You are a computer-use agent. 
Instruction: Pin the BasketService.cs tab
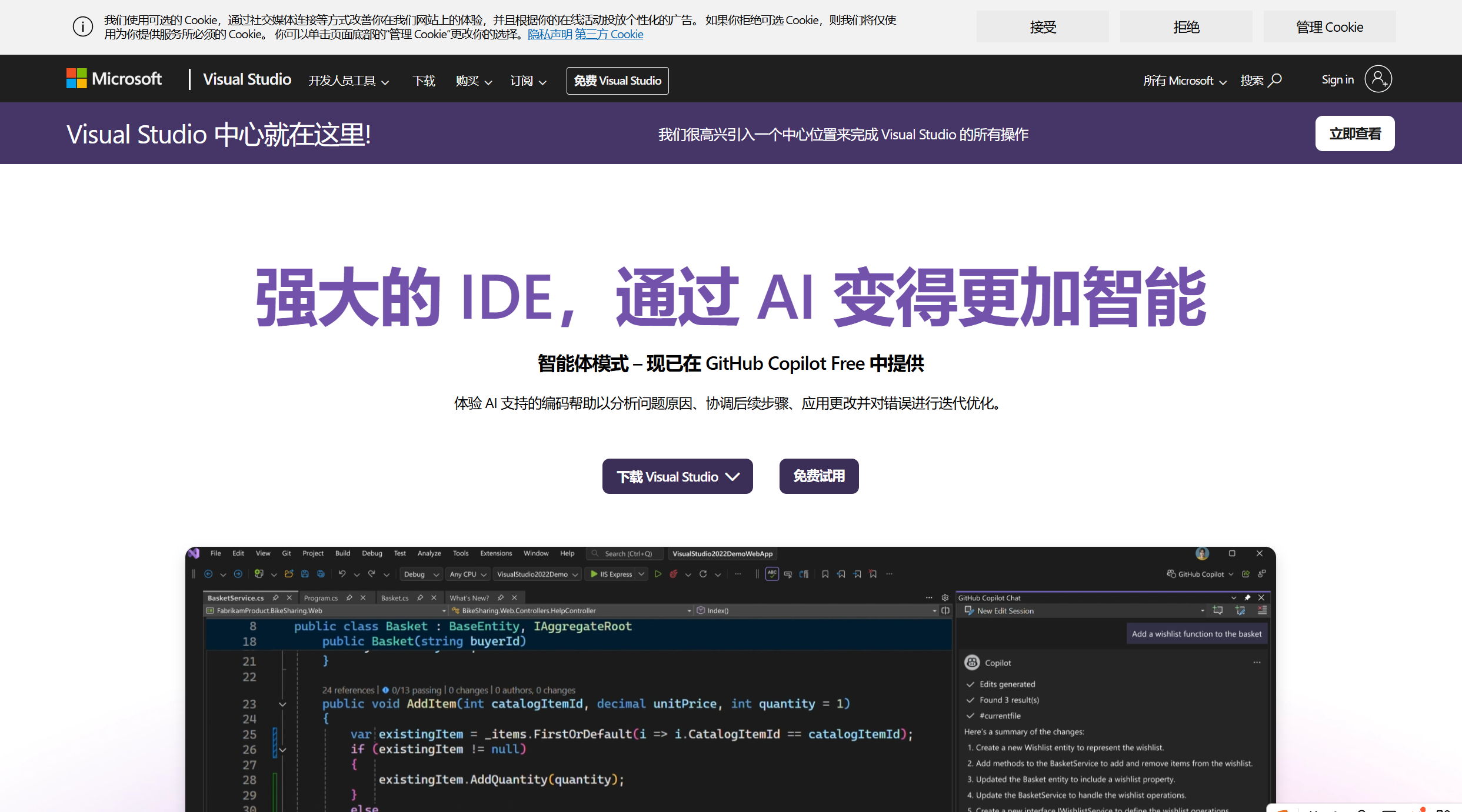pyautogui.click(x=276, y=597)
